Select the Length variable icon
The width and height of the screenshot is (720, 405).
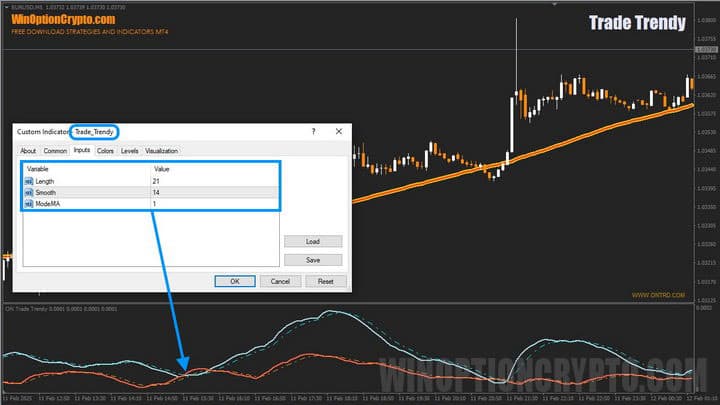(29, 181)
